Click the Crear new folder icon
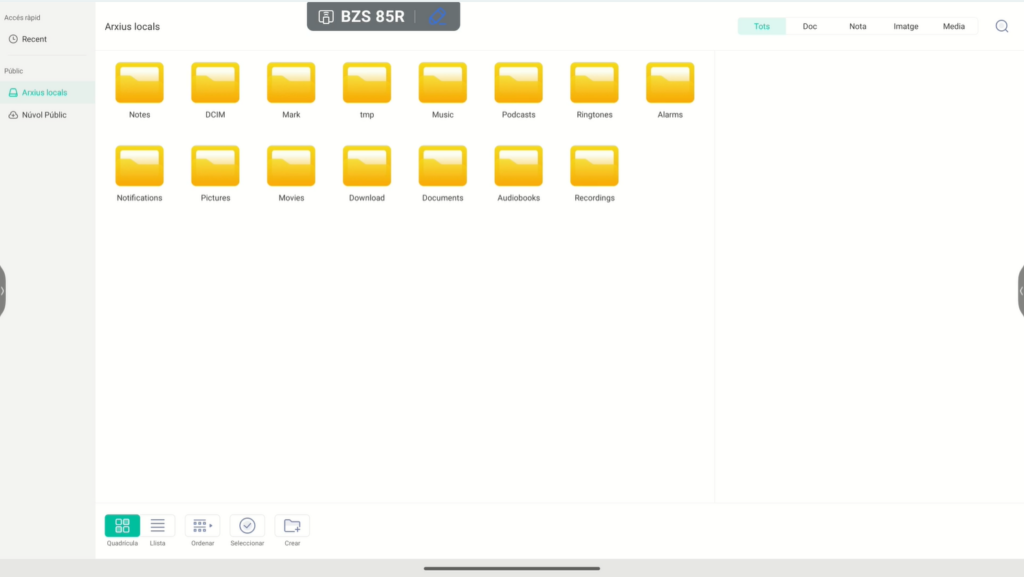The image size is (1024, 577). tap(292, 526)
